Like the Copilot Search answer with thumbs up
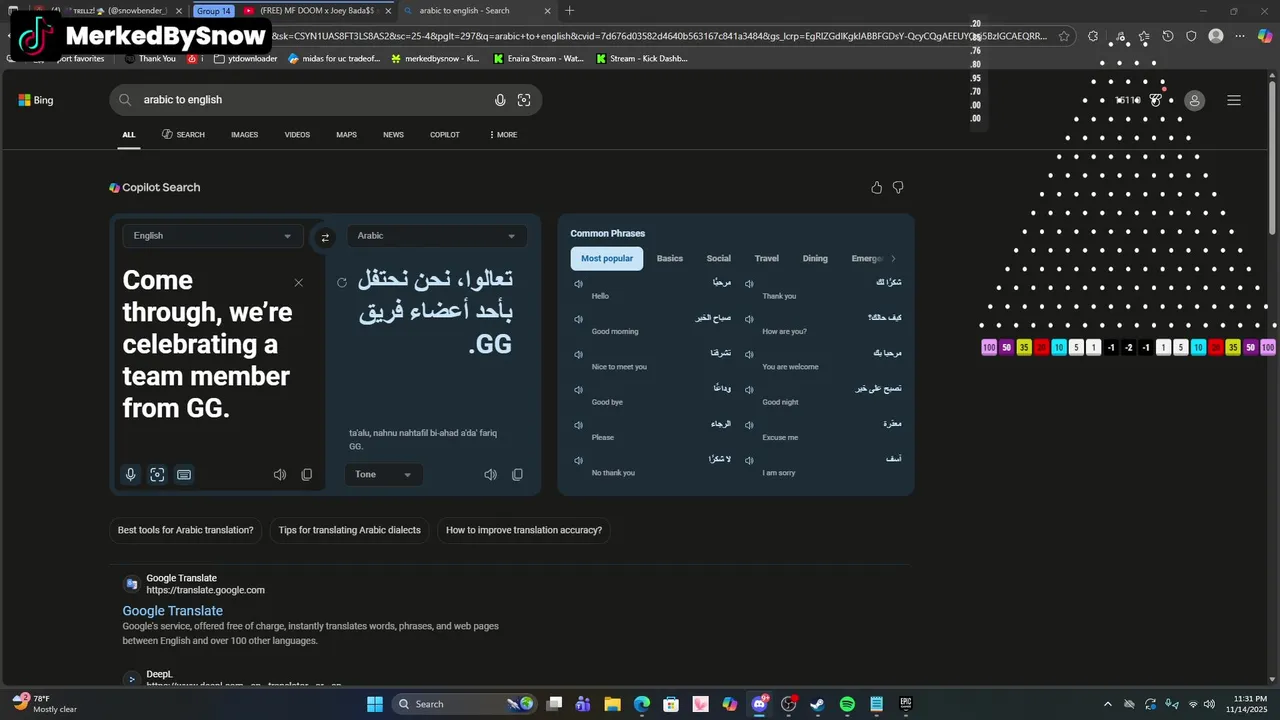 (877, 187)
